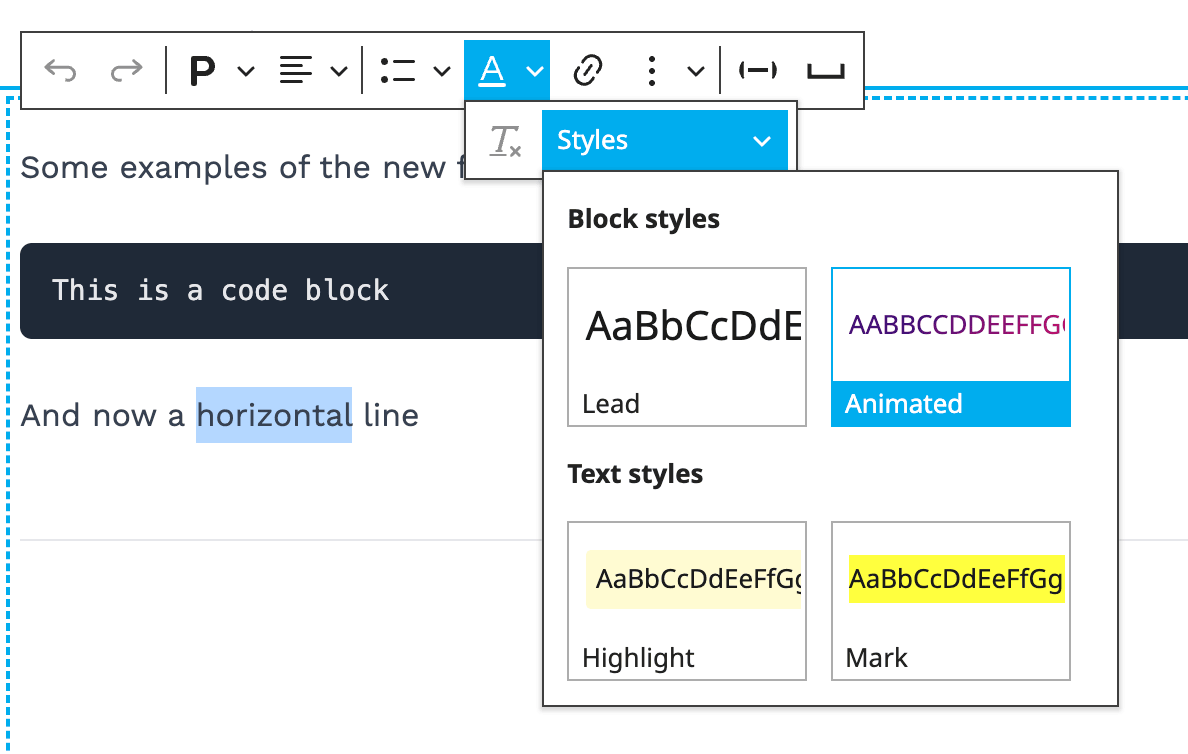Click the three-dot more options icon

651,70
